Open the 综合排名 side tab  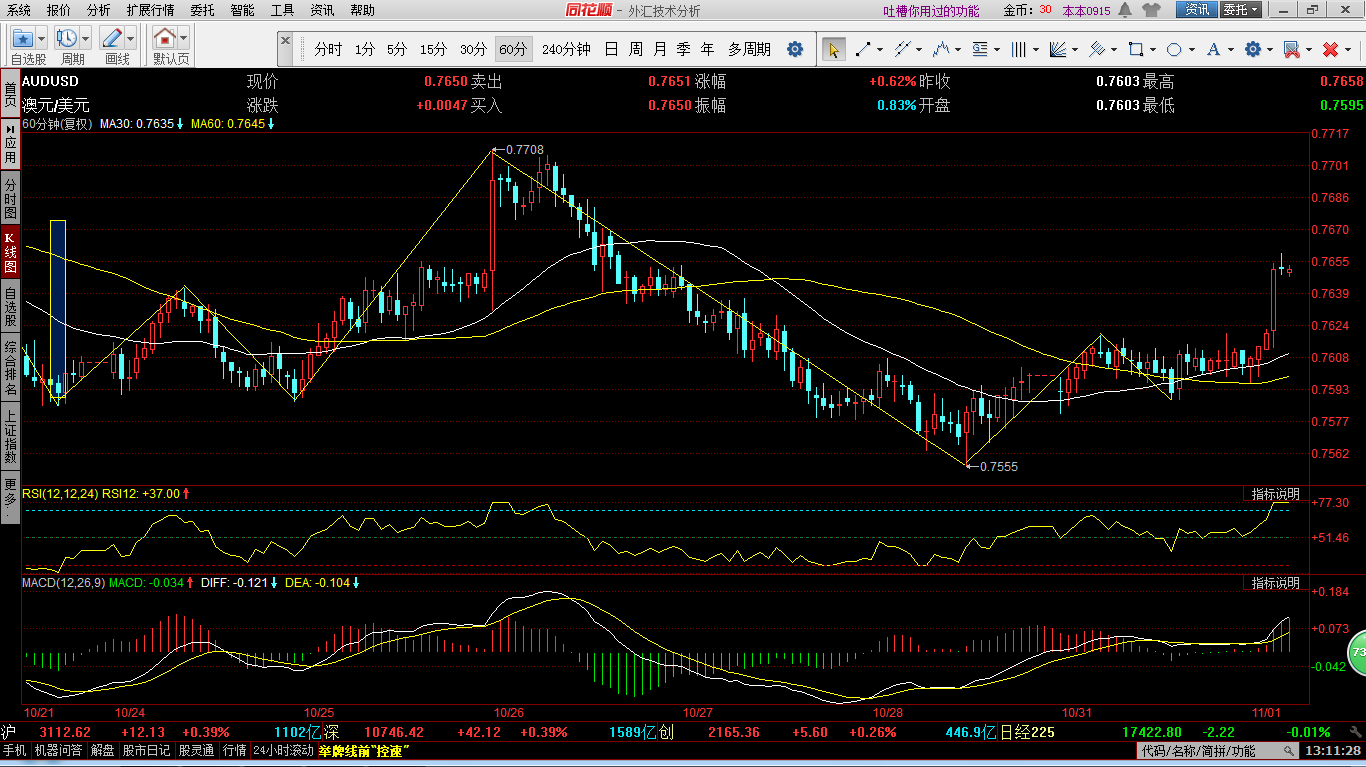point(10,370)
